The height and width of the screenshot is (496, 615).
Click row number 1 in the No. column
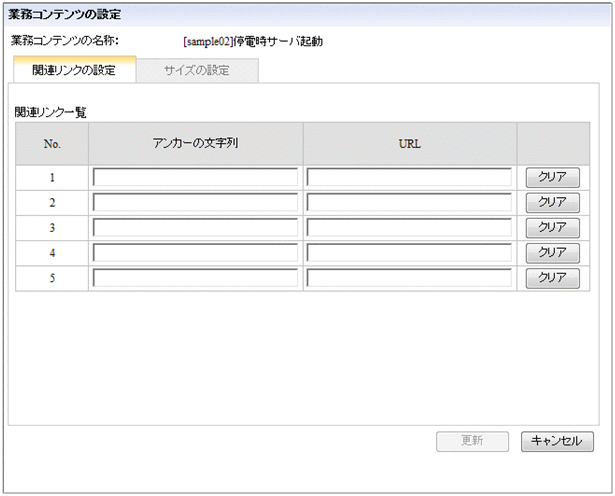coord(52,178)
